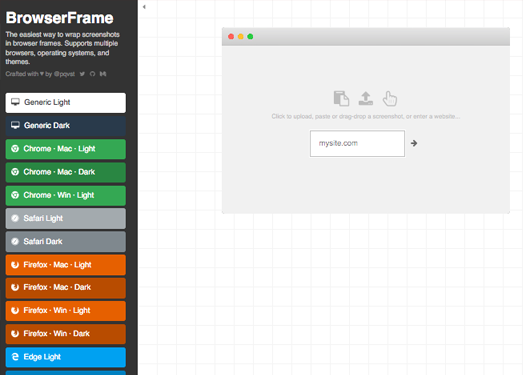Choose Firefox · Mac · Light frame

click(x=66, y=265)
